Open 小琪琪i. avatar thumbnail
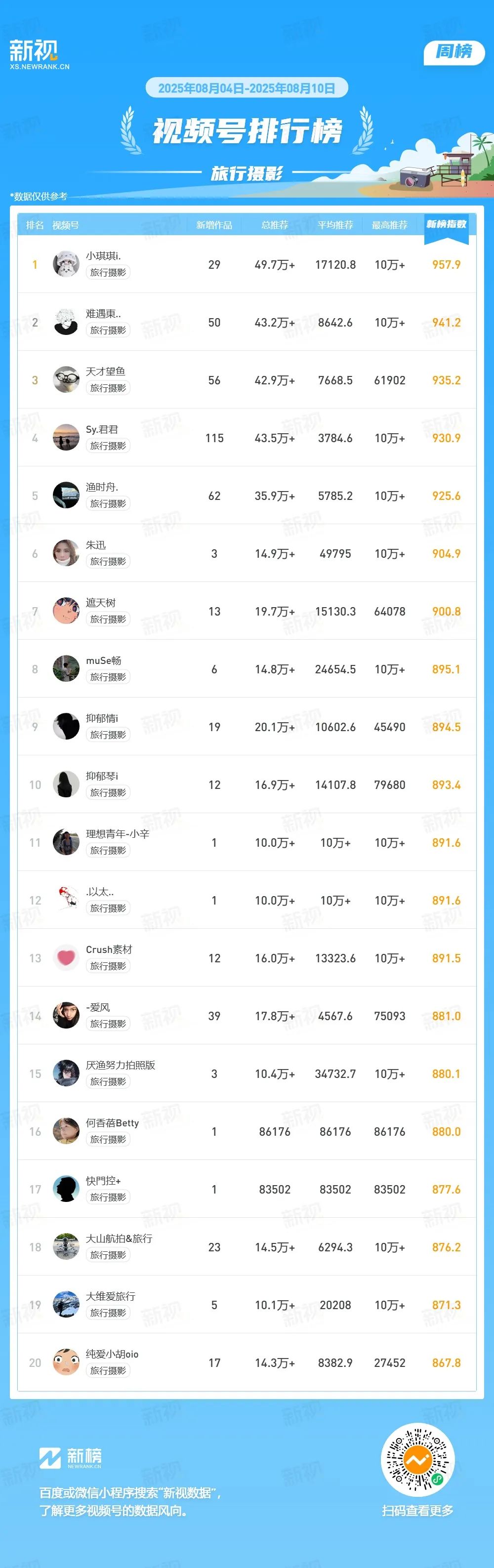This screenshot has height=1568, width=494. pyautogui.click(x=66, y=264)
